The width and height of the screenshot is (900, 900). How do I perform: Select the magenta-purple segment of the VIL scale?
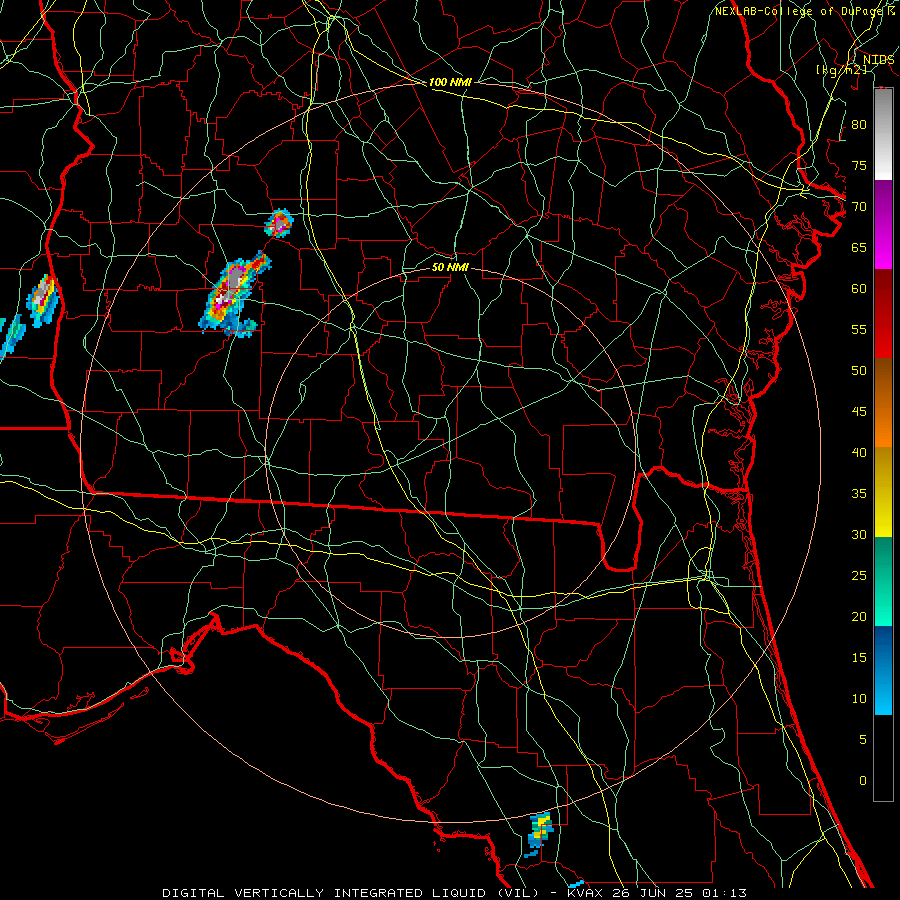(x=883, y=225)
